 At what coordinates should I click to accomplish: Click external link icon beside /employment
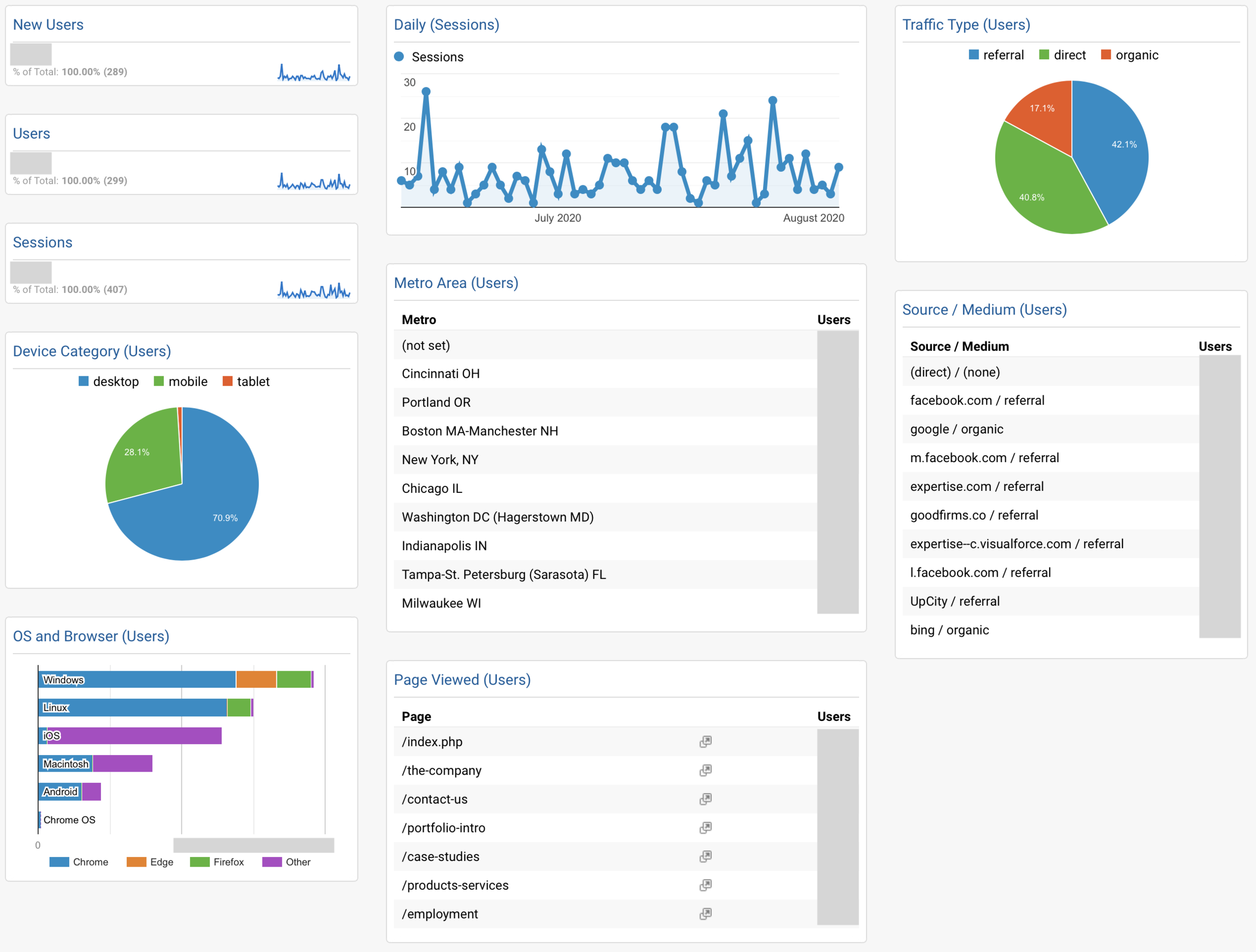(705, 913)
